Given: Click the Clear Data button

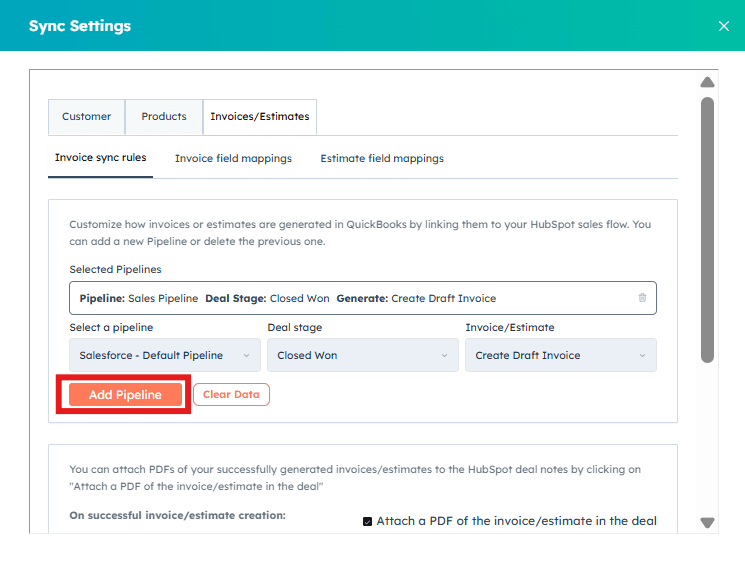Looking at the screenshot, I should pyautogui.click(x=231, y=395).
